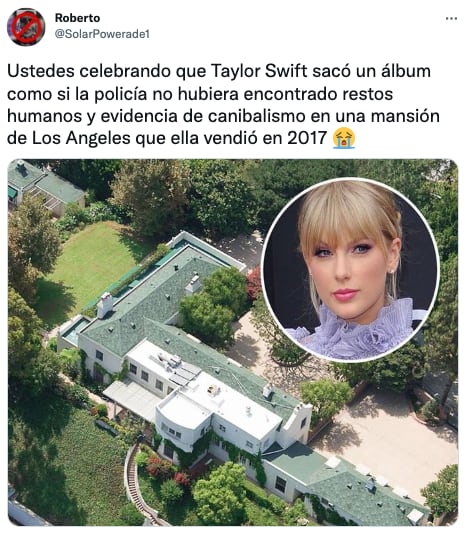This screenshot has height=536, width=465.
Task: Click the white chimney on green roof
Action: coord(104,305)
